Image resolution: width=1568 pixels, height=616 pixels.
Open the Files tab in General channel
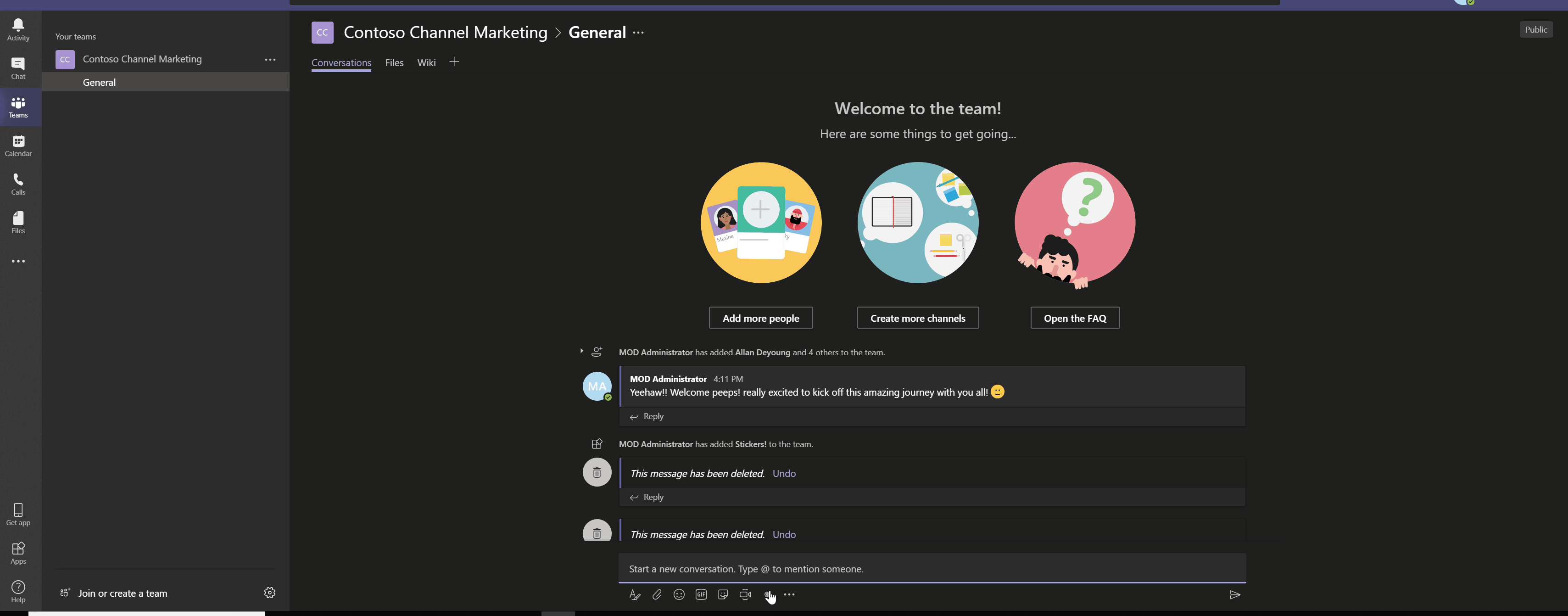394,62
